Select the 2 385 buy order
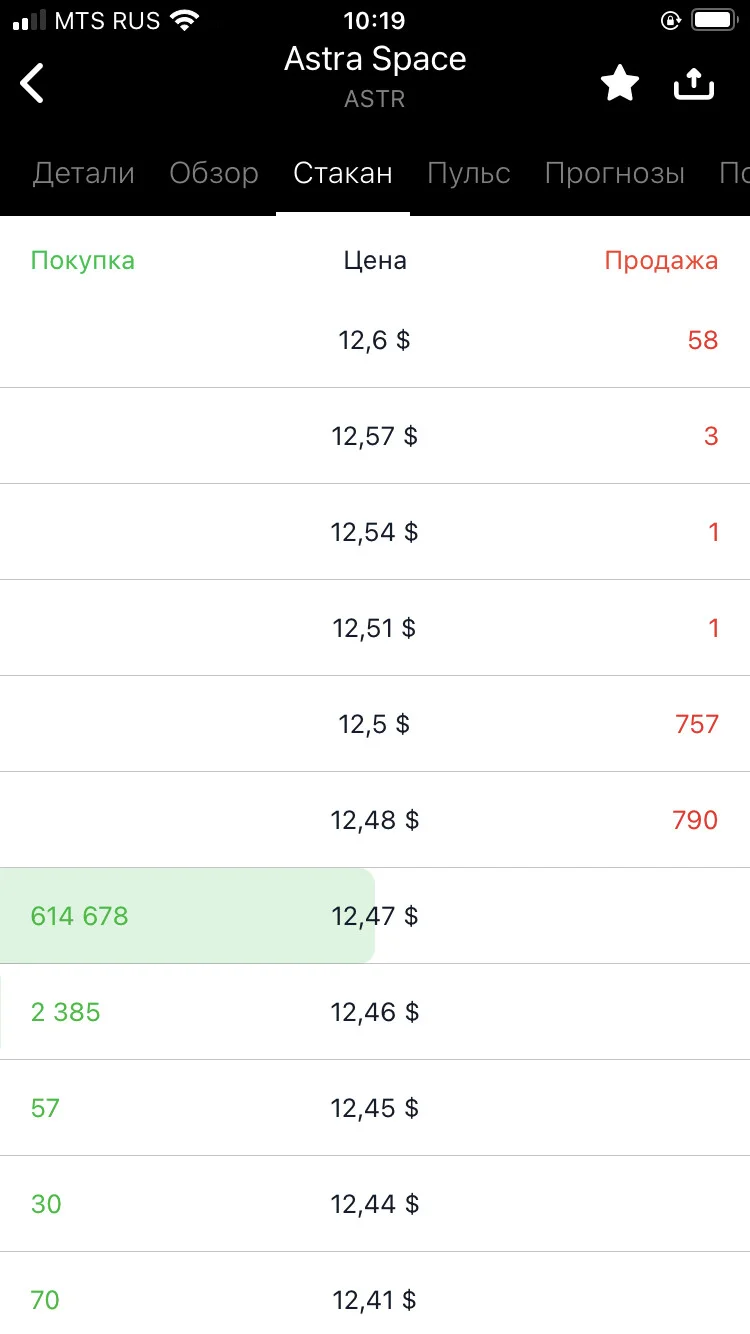 pos(66,1012)
